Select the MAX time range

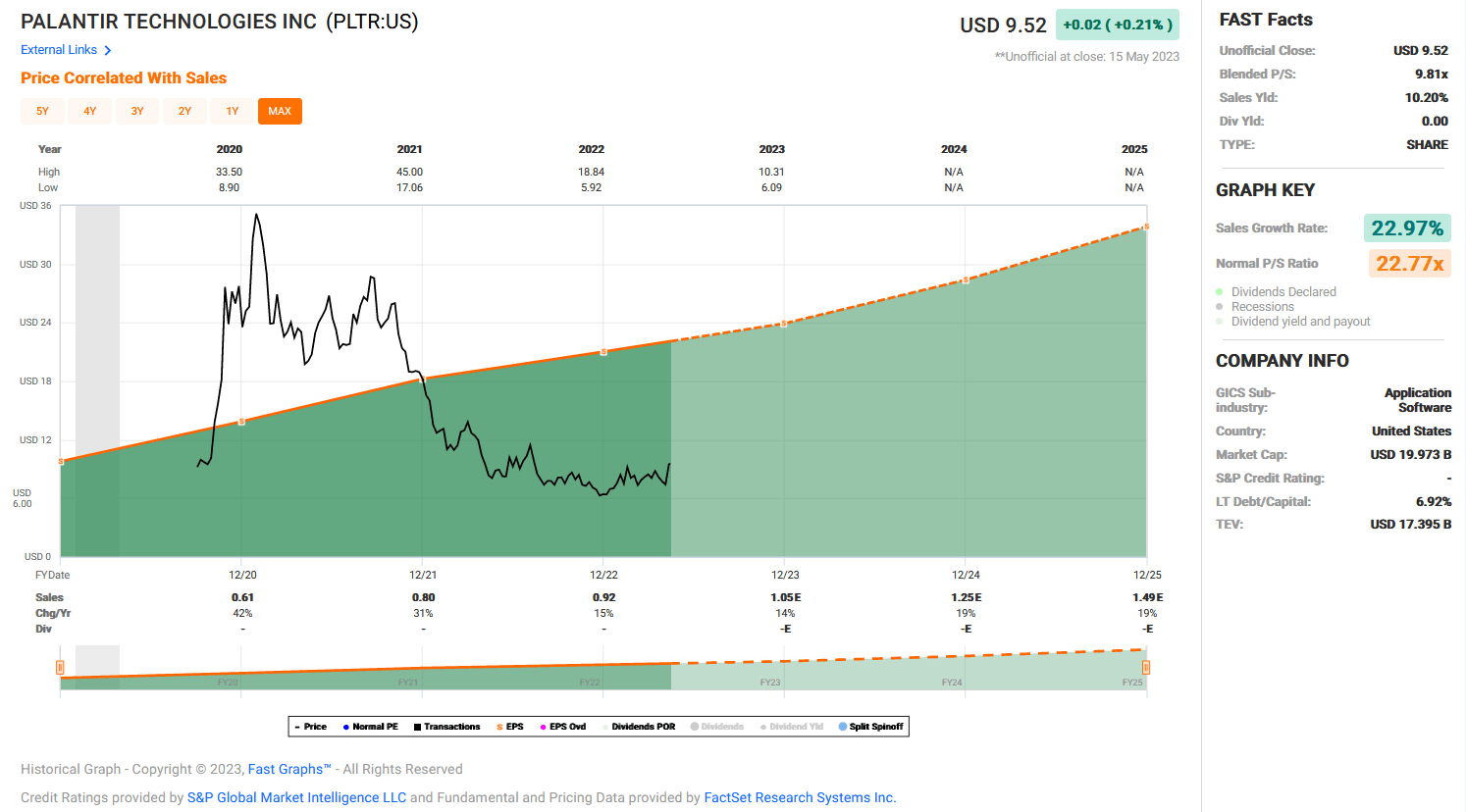coord(280,112)
